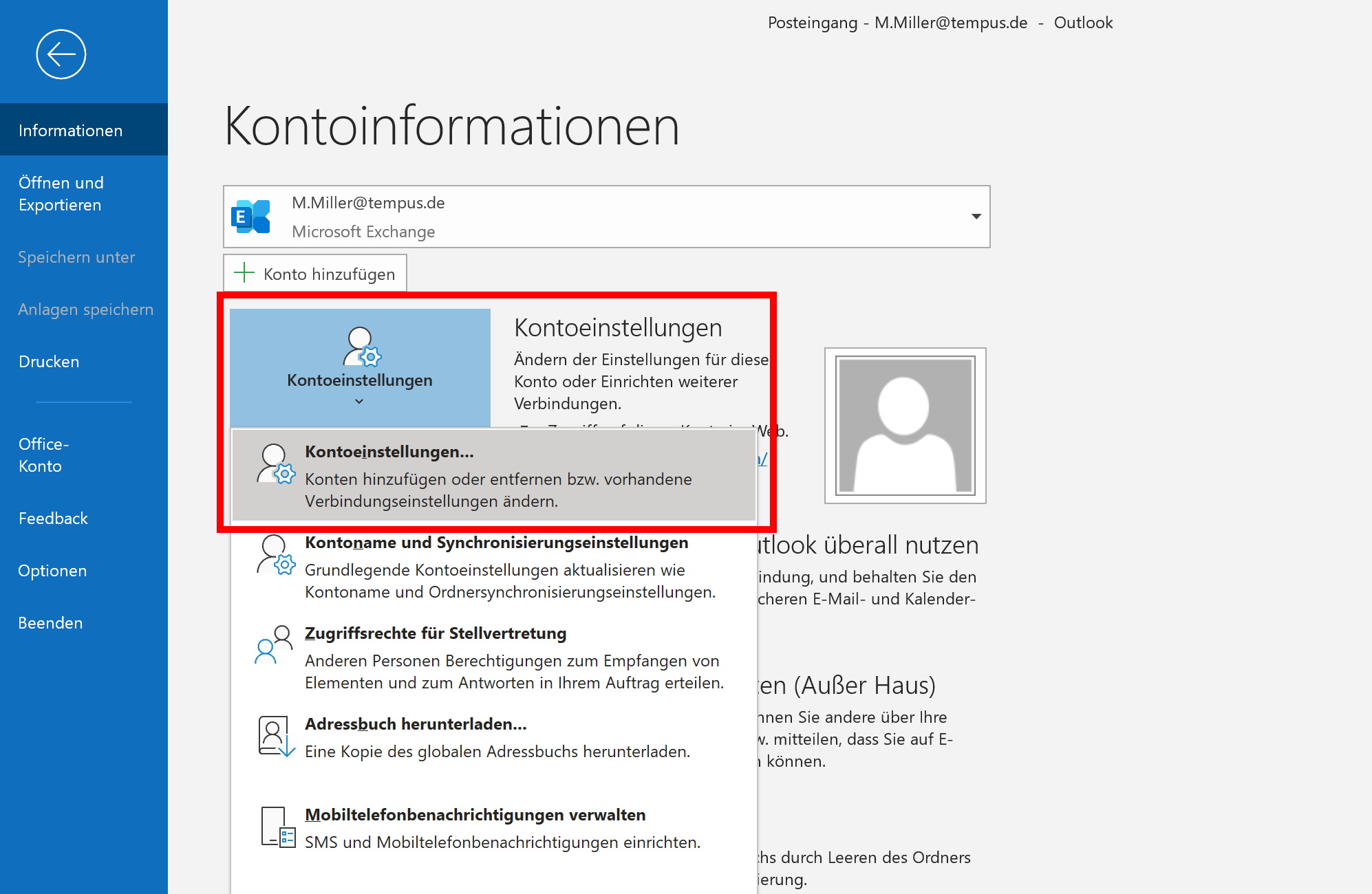This screenshot has height=894, width=1372.
Task: Click the Microsoft Exchange account icon
Action: click(250, 217)
